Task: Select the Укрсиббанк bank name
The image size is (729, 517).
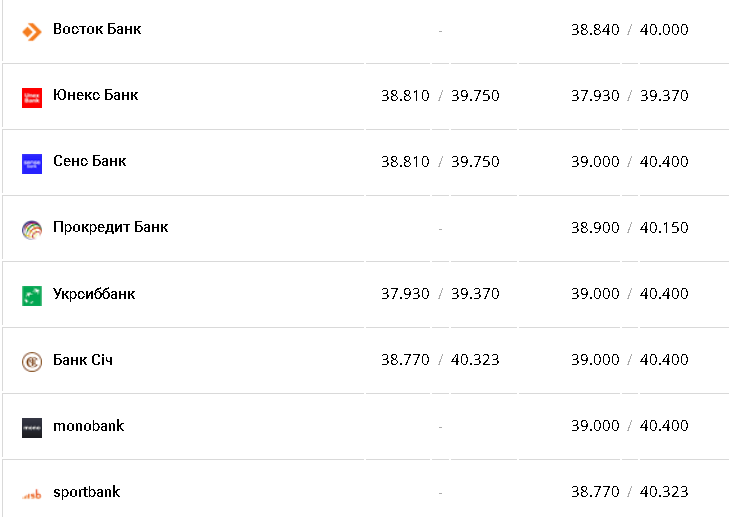Action: click(94, 294)
